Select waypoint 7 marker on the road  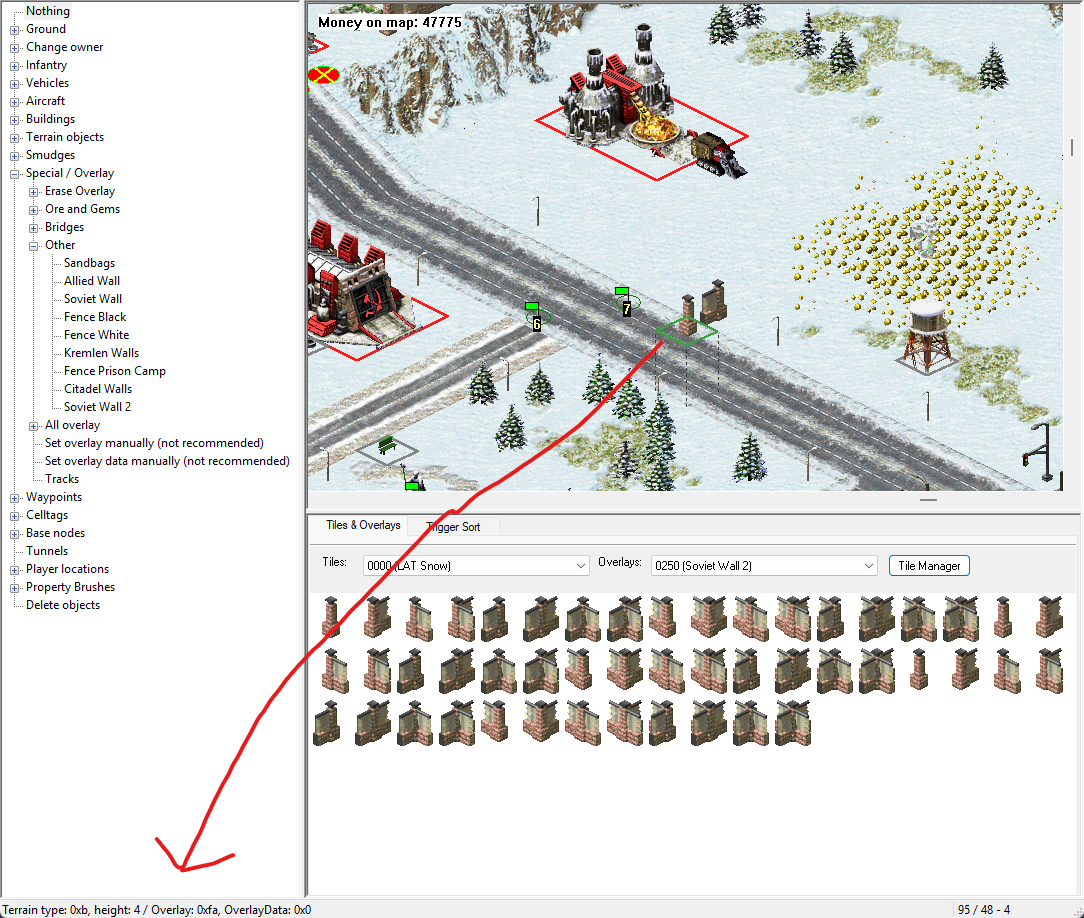(x=626, y=303)
